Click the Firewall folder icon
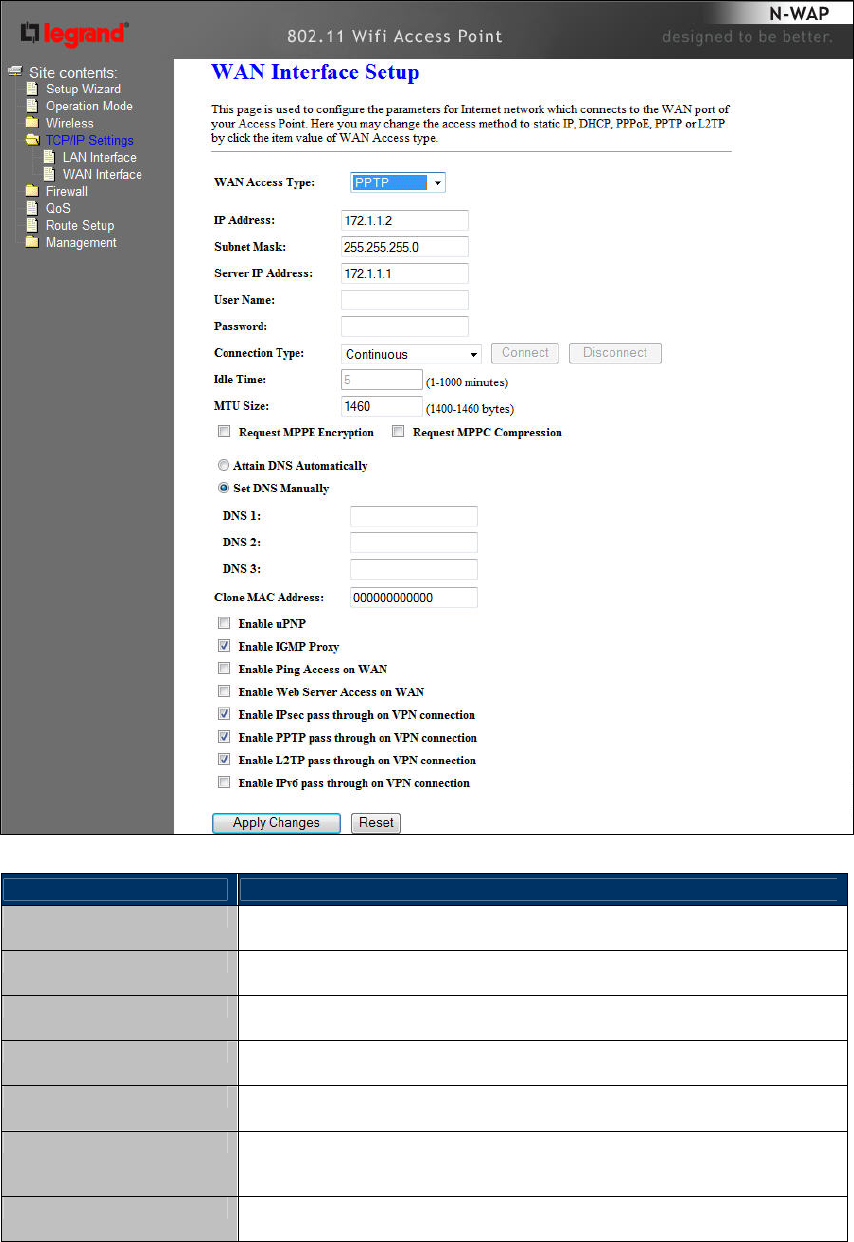854x1242 pixels. pos(32,191)
